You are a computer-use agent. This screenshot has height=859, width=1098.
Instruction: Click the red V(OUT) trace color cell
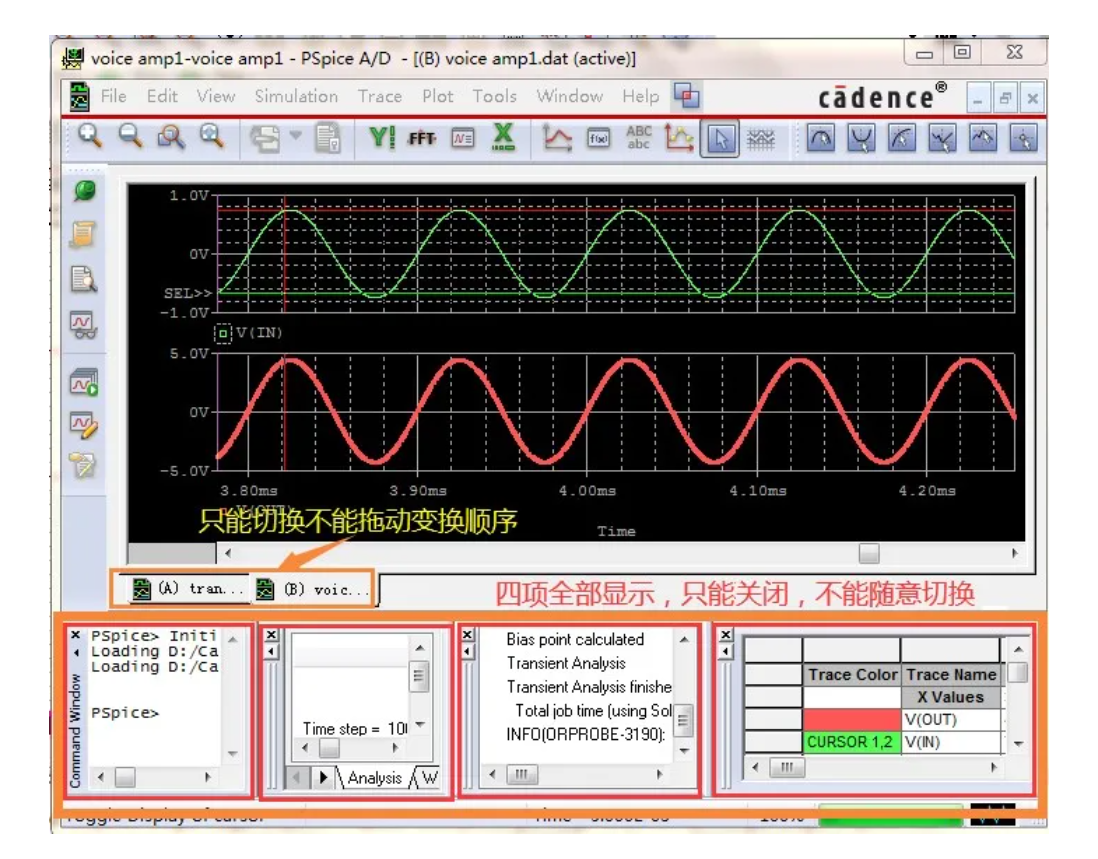click(x=852, y=720)
